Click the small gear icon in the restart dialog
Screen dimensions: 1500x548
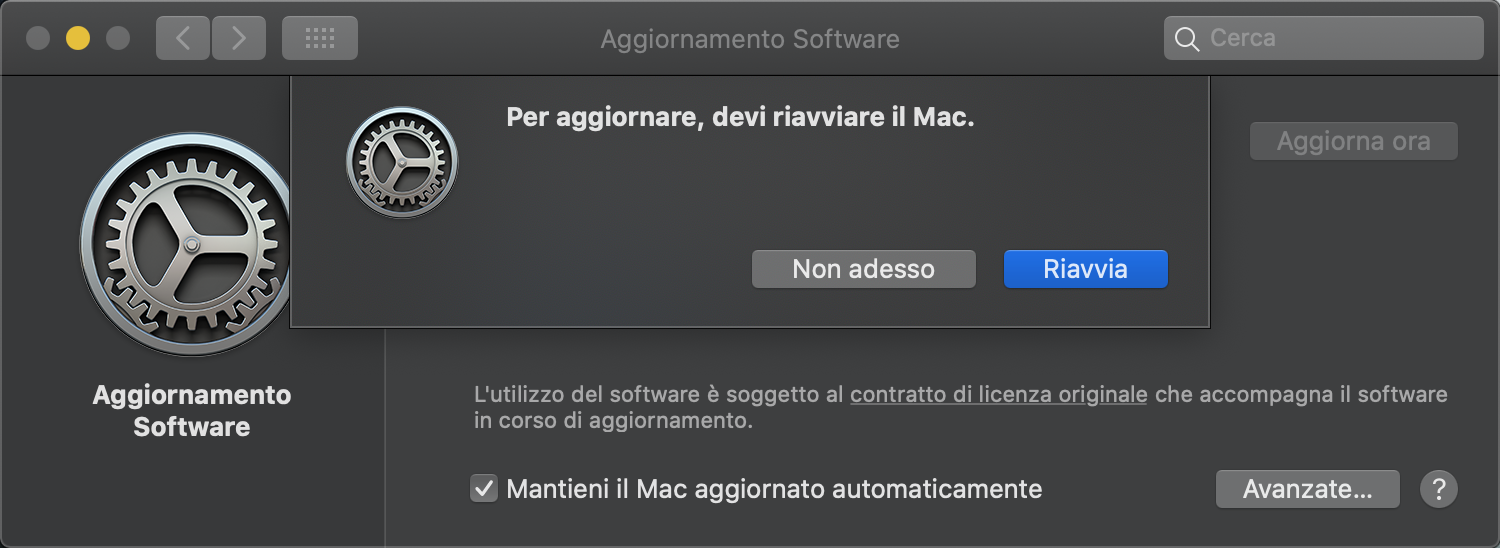click(401, 162)
